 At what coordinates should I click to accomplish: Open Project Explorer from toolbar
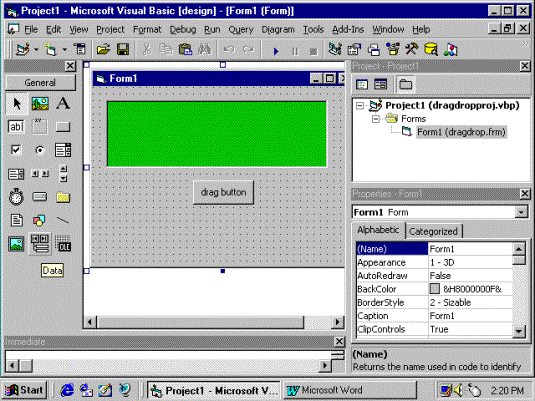pos(335,50)
